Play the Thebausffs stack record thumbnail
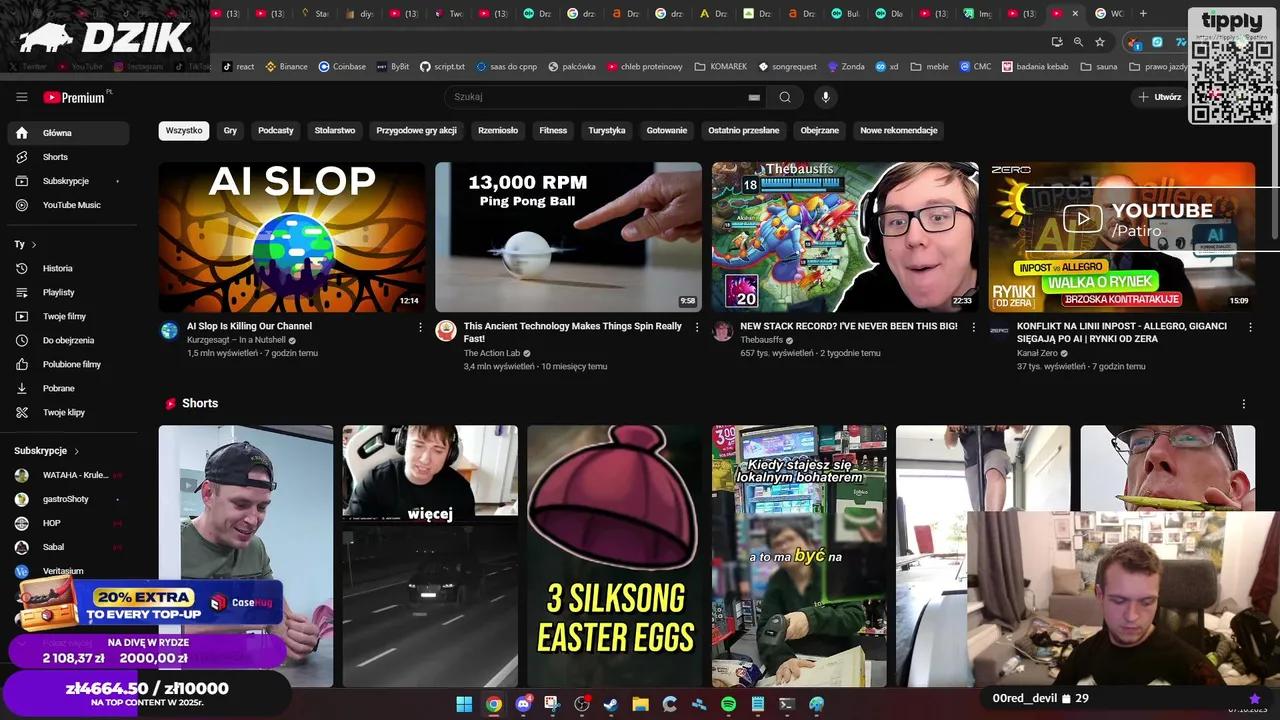The height and width of the screenshot is (720, 1280). click(x=845, y=237)
